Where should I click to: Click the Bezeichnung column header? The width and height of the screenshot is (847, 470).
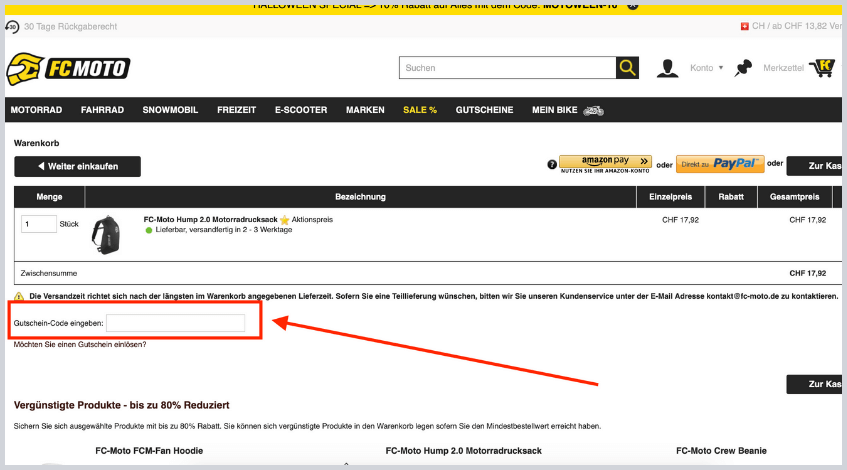[360, 197]
